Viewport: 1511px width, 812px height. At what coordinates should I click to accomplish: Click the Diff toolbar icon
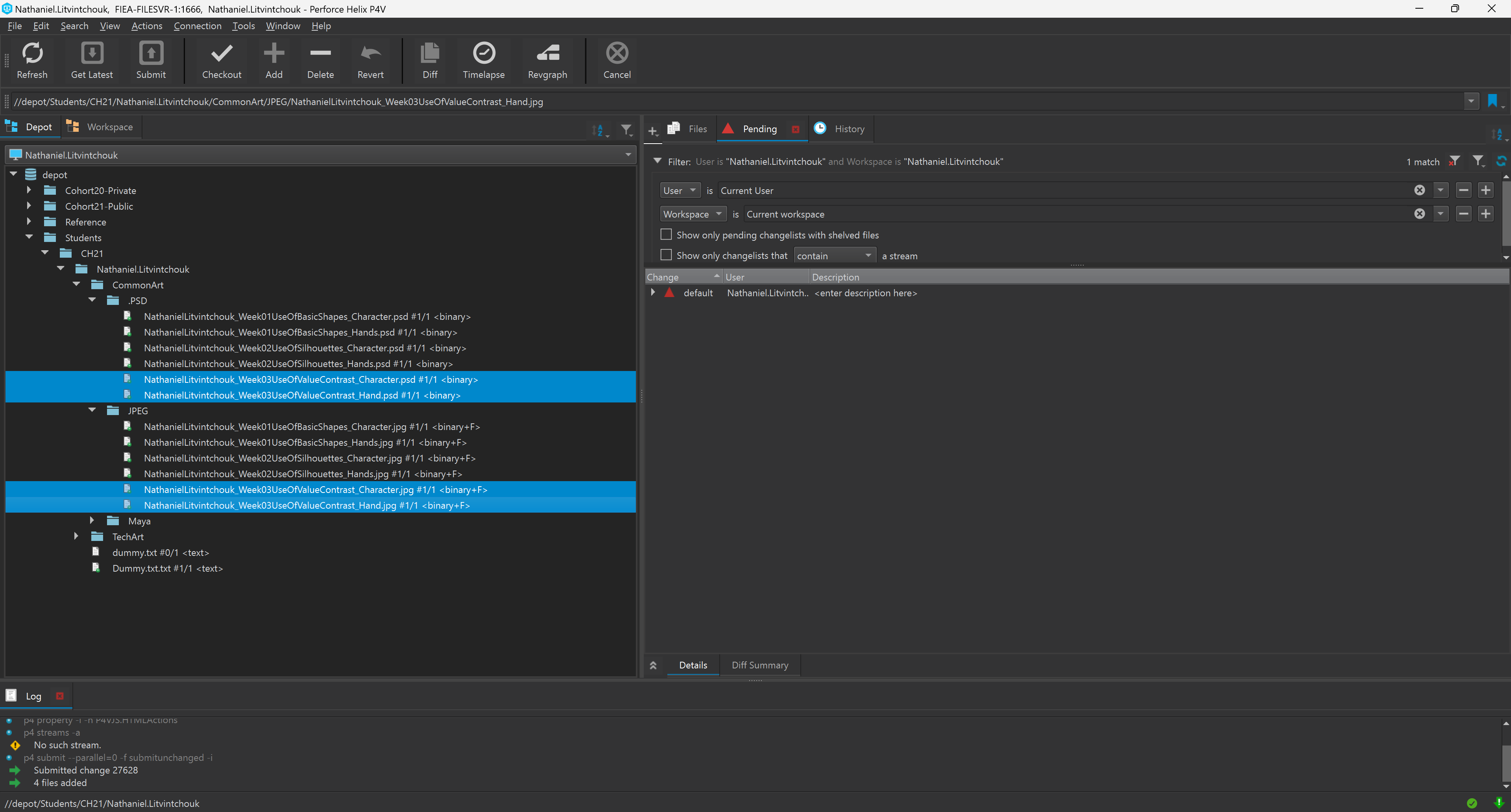point(429,54)
